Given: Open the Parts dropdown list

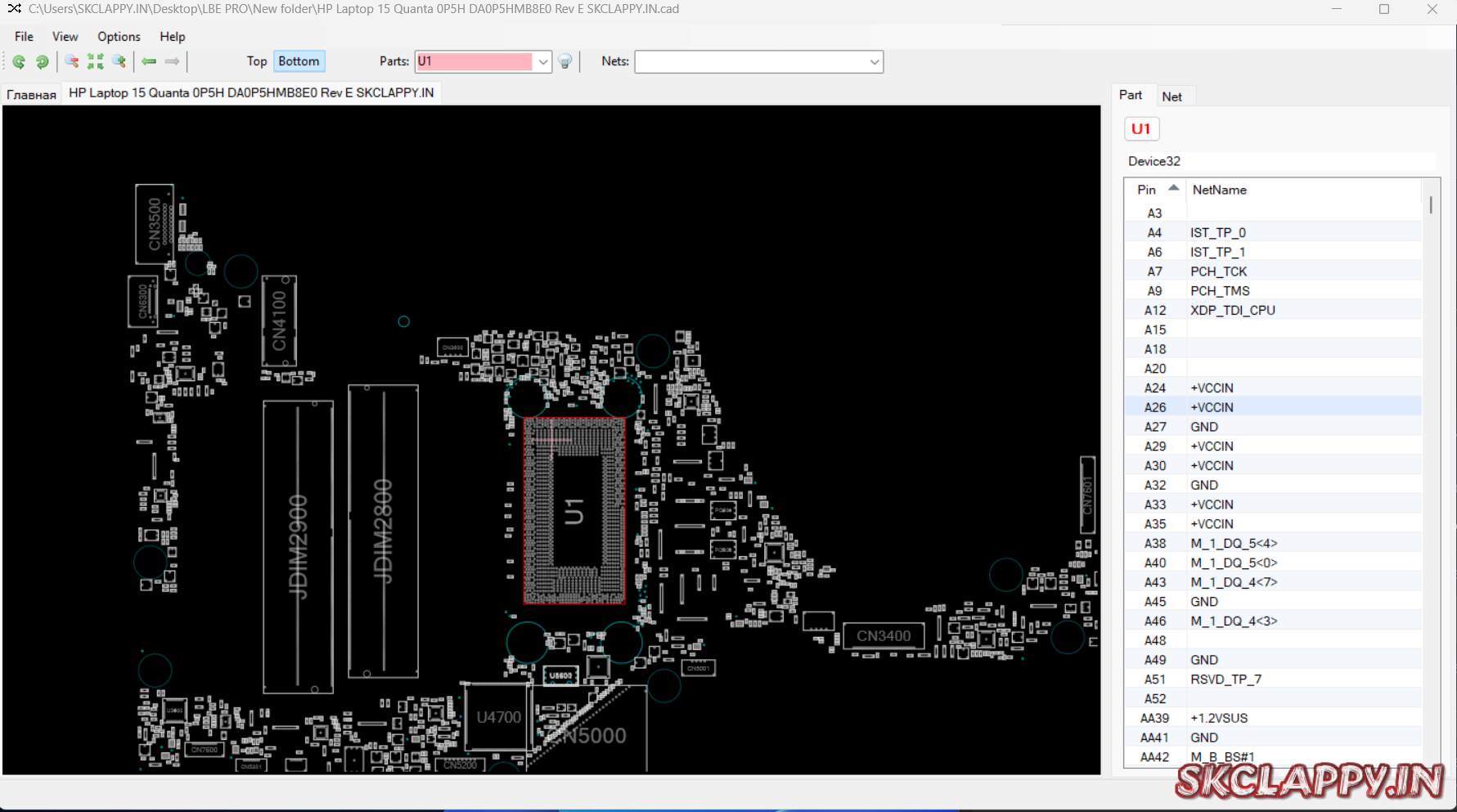Looking at the screenshot, I should pyautogui.click(x=542, y=61).
